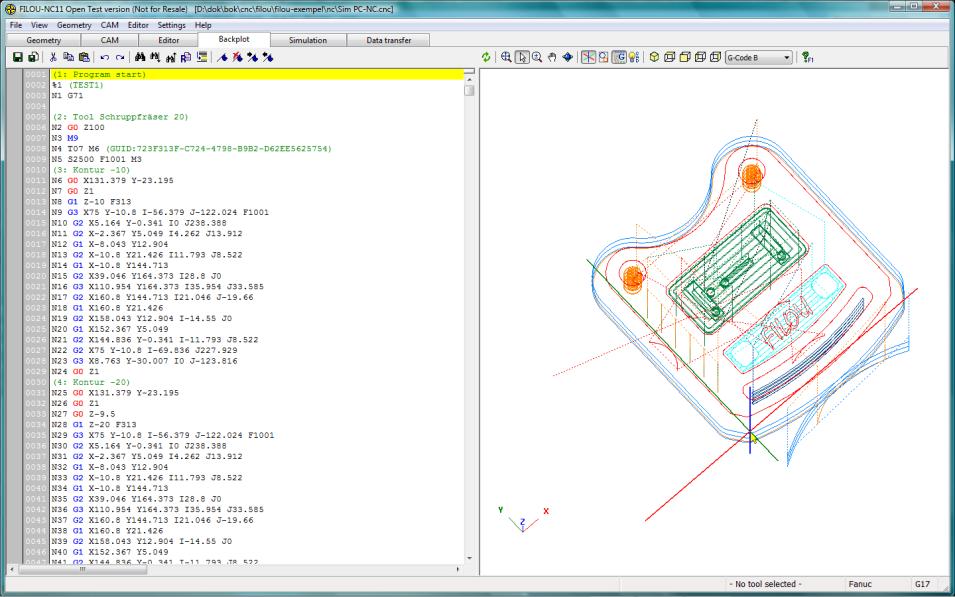This screenshot has width=955, height=597.
Task: Activate the arrow pointer select tool
Action: point(522,57)
